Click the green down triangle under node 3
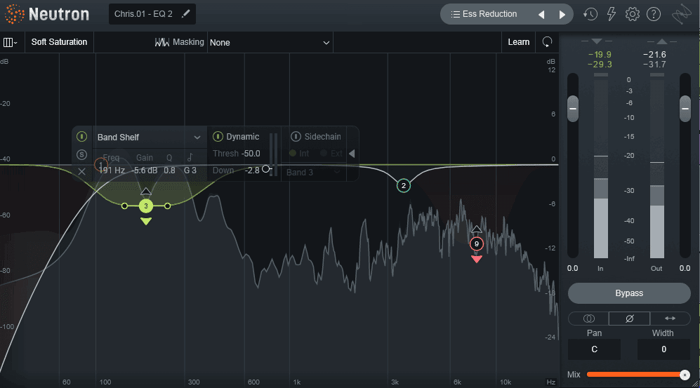Image resolution: width=700 pixels, height=388 pixels. 146,221
